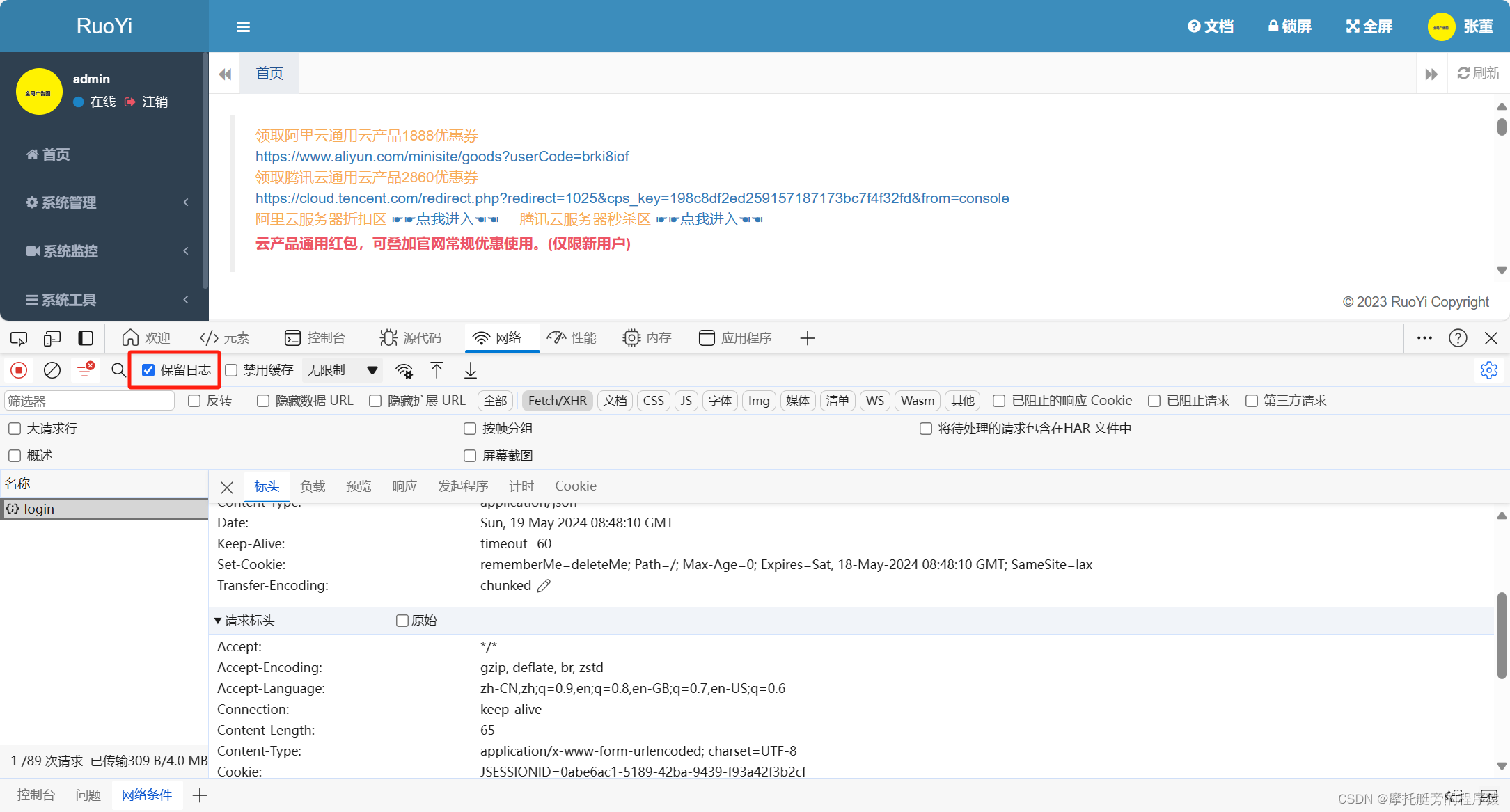
Task: Enable the 禁用缓存 checkbox
Action: coord(232,370)
